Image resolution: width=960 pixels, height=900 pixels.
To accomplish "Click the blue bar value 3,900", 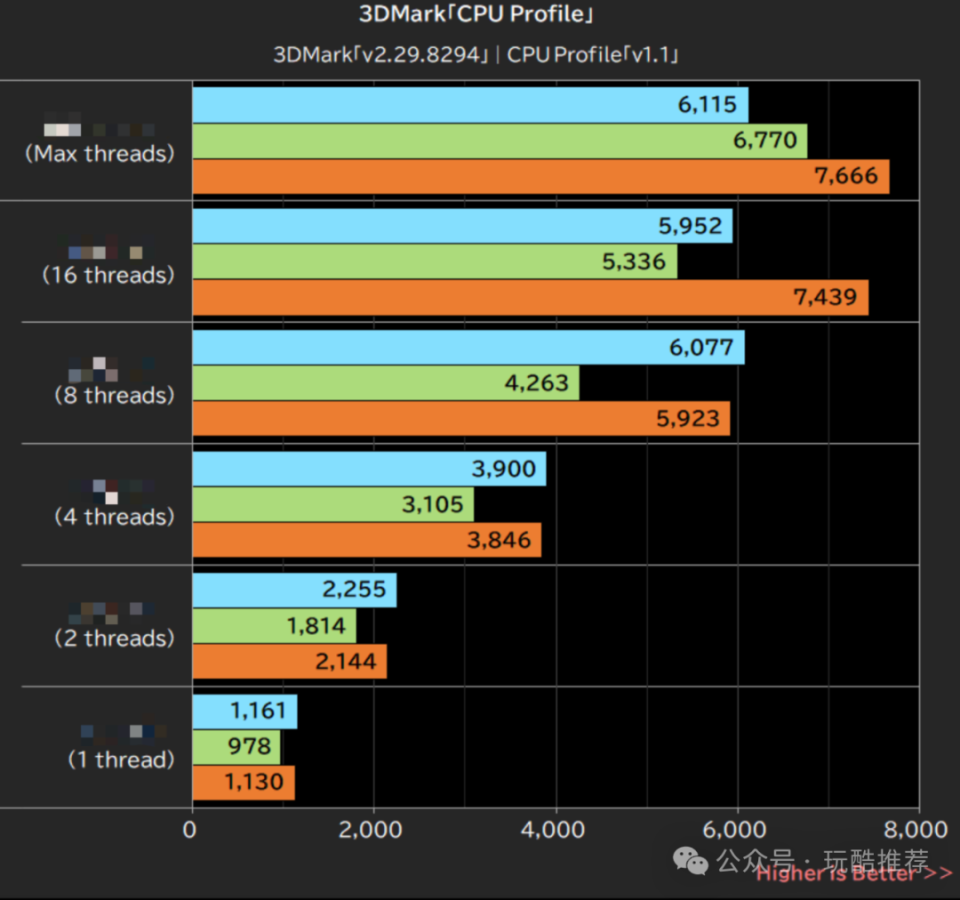I will point(504,469).
